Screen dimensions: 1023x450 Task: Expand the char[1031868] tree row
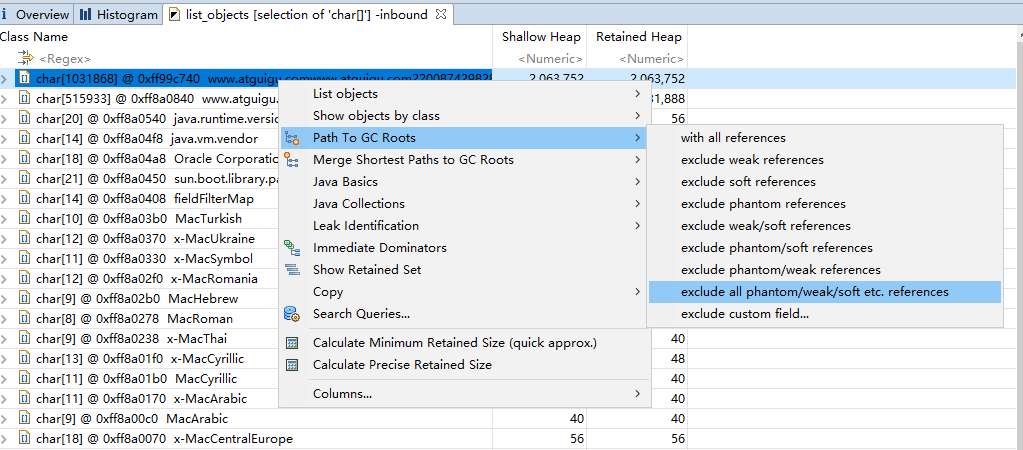point(5,79)
